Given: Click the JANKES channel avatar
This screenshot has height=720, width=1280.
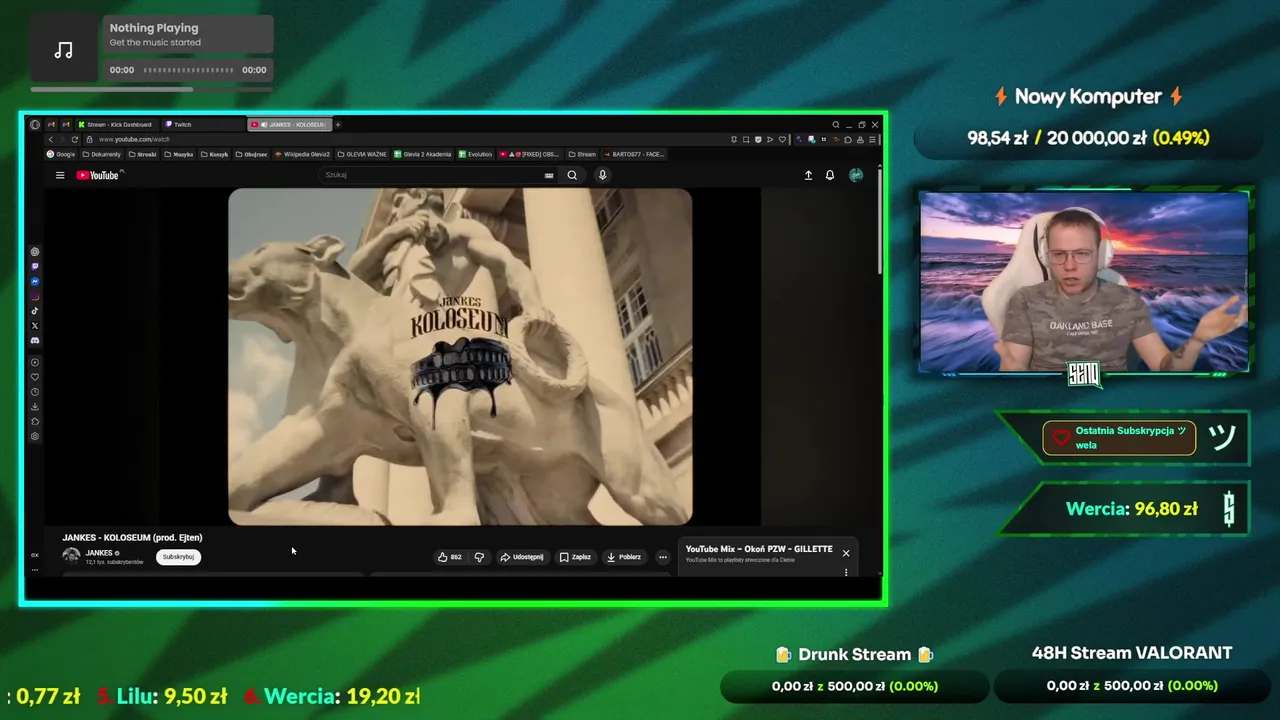Looking at the screenshot, I should pos(71,557).
